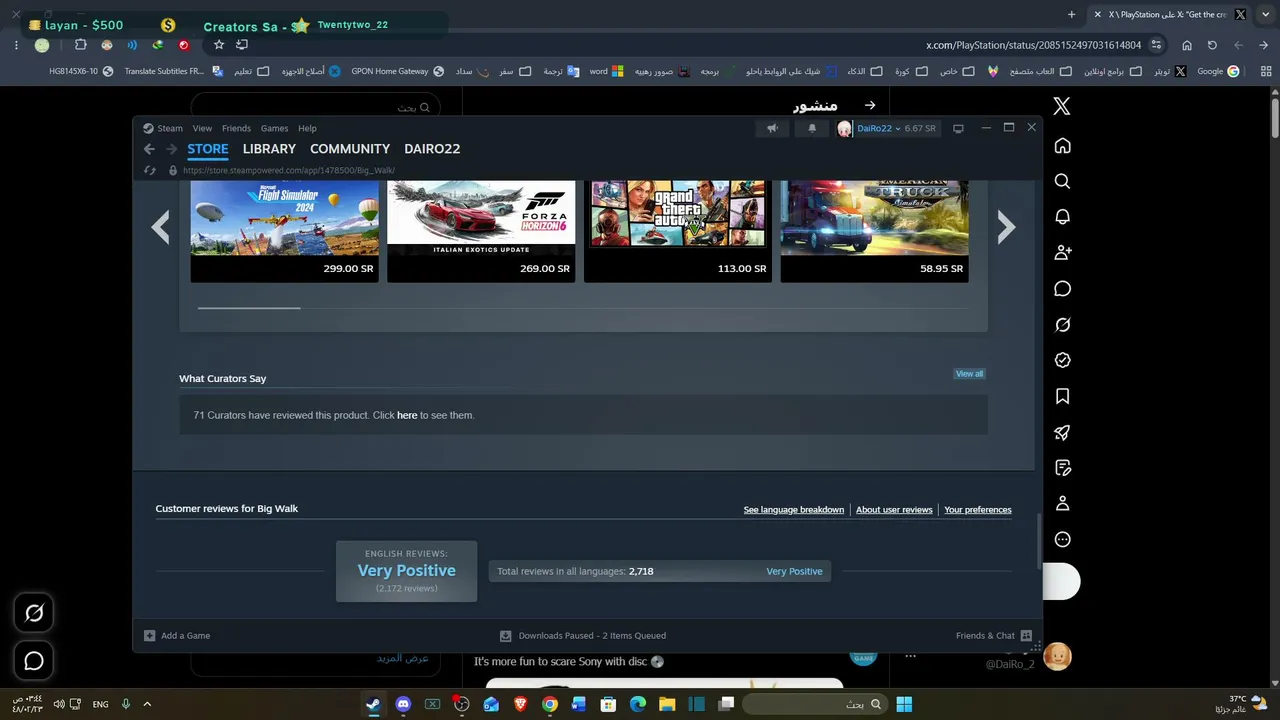Click the Add a Game plus icon
This screenshot has width=1280, height=720.
coord(150,635)
